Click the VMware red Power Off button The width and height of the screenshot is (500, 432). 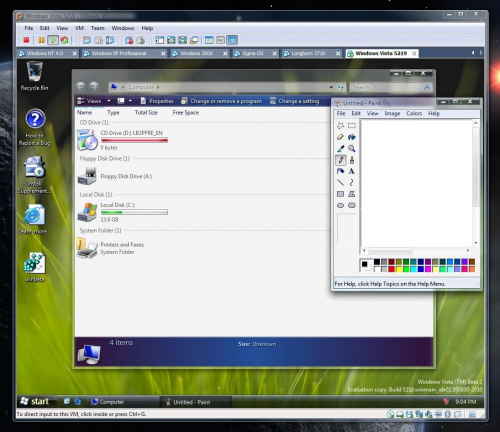pyautogui.click(x=26, y=40)
